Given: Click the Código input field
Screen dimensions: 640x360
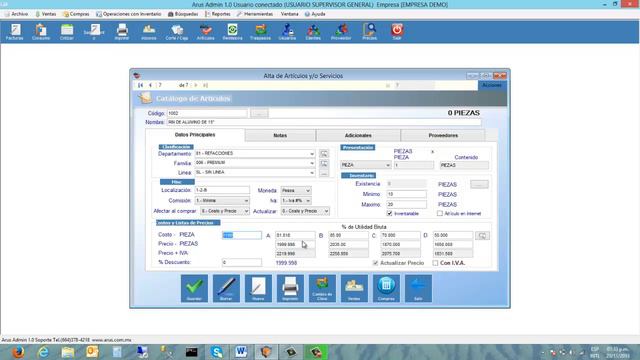Looking at the screenshot, I should point(207,113).
